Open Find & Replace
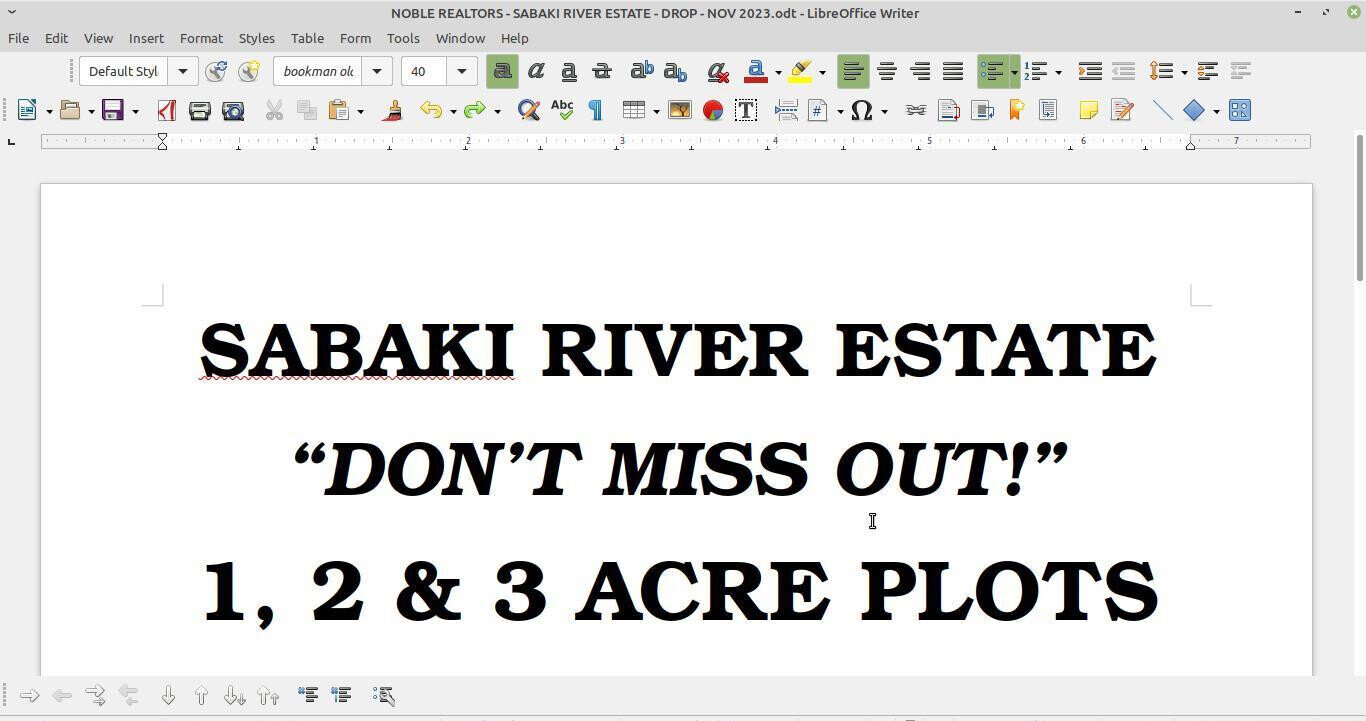Screen dimensions: 1366x721 pos(528,110)
